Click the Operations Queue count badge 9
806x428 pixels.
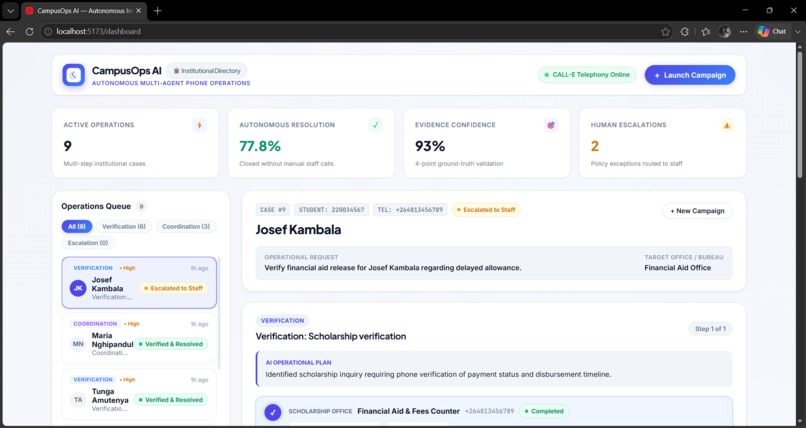coord(141,207)
